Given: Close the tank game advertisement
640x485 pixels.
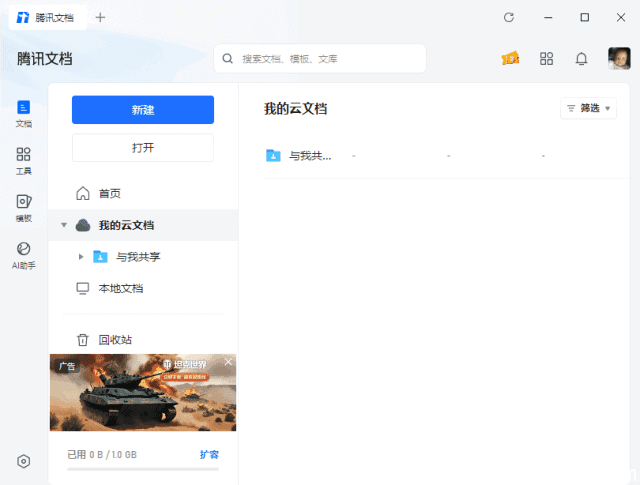Looking at the screenshot, I should pos(228,362).
